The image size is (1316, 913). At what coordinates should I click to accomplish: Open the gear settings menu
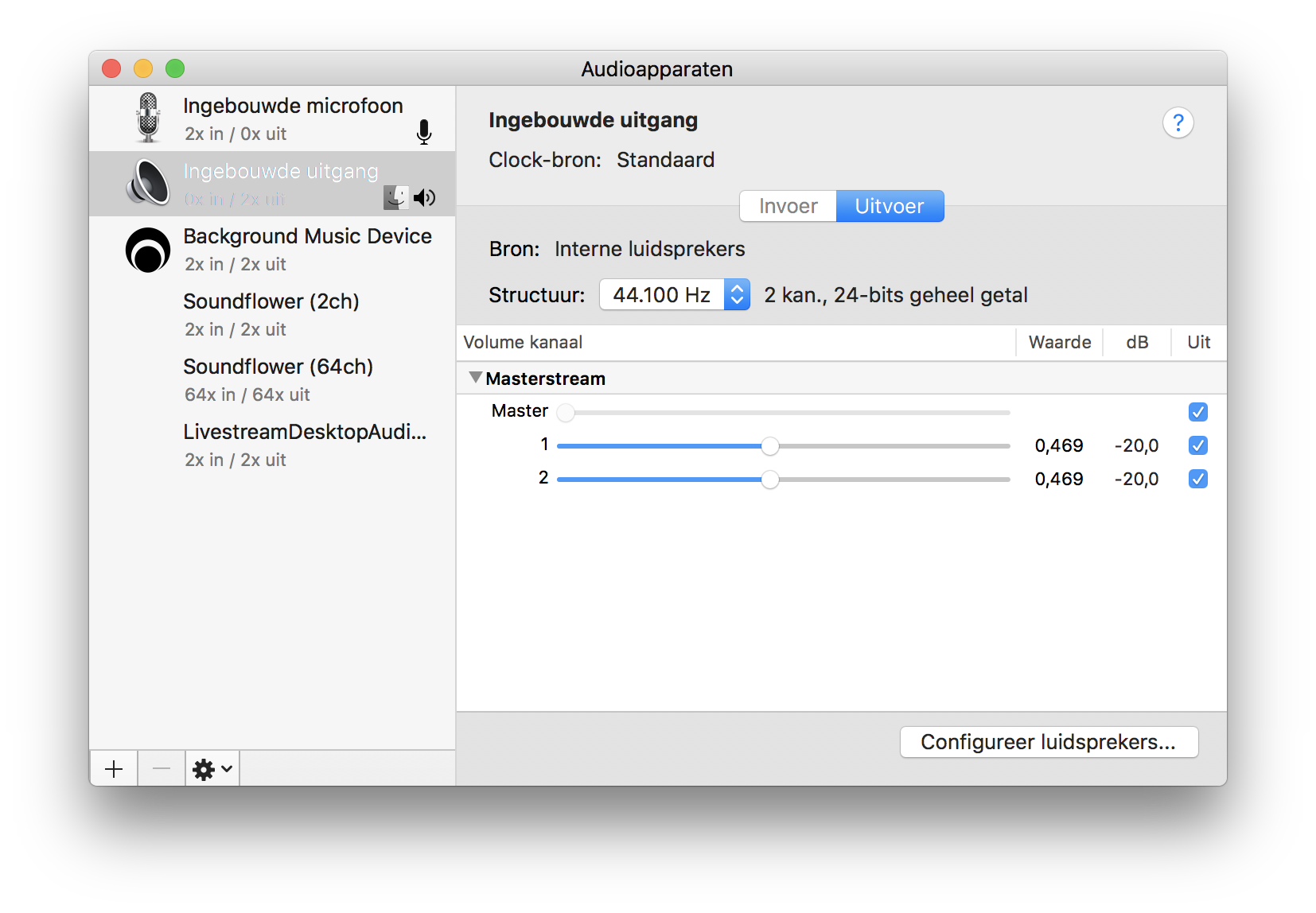click(x=210, y=767)
